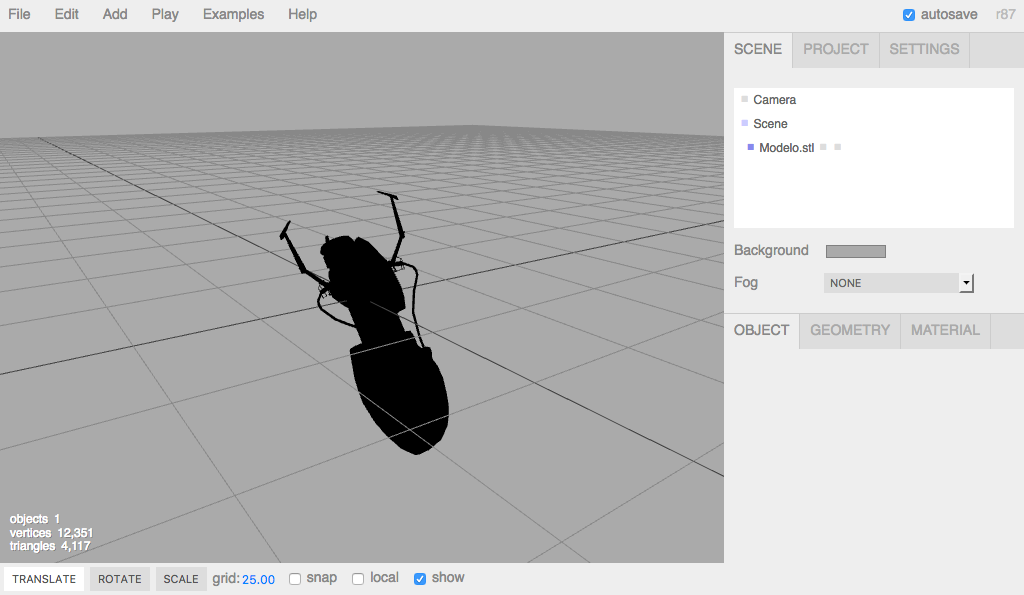Image resolution: width=1024 pixels, height=595 pixels.
Task: Click the Fog selector's arrow button
Action: tap(966, 283)
